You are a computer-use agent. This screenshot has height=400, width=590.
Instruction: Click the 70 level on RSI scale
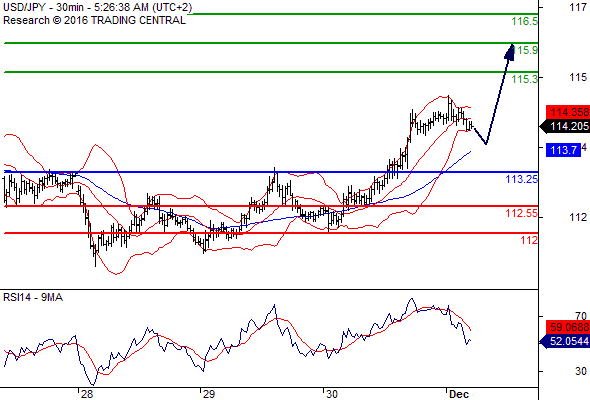pos(581,316)
